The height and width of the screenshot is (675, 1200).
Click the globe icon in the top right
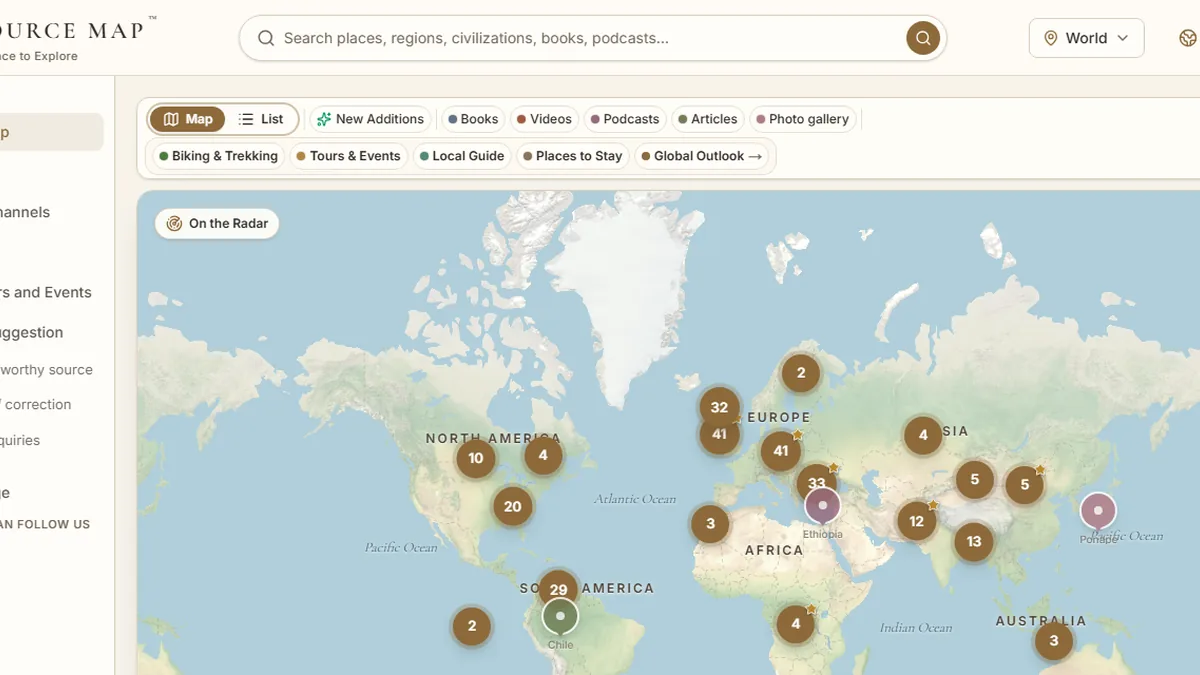(1187, 38)
